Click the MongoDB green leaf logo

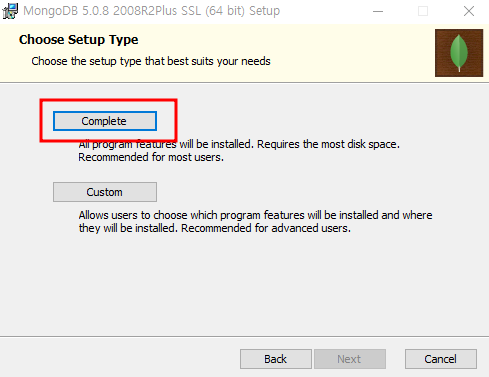pos(459,53)
